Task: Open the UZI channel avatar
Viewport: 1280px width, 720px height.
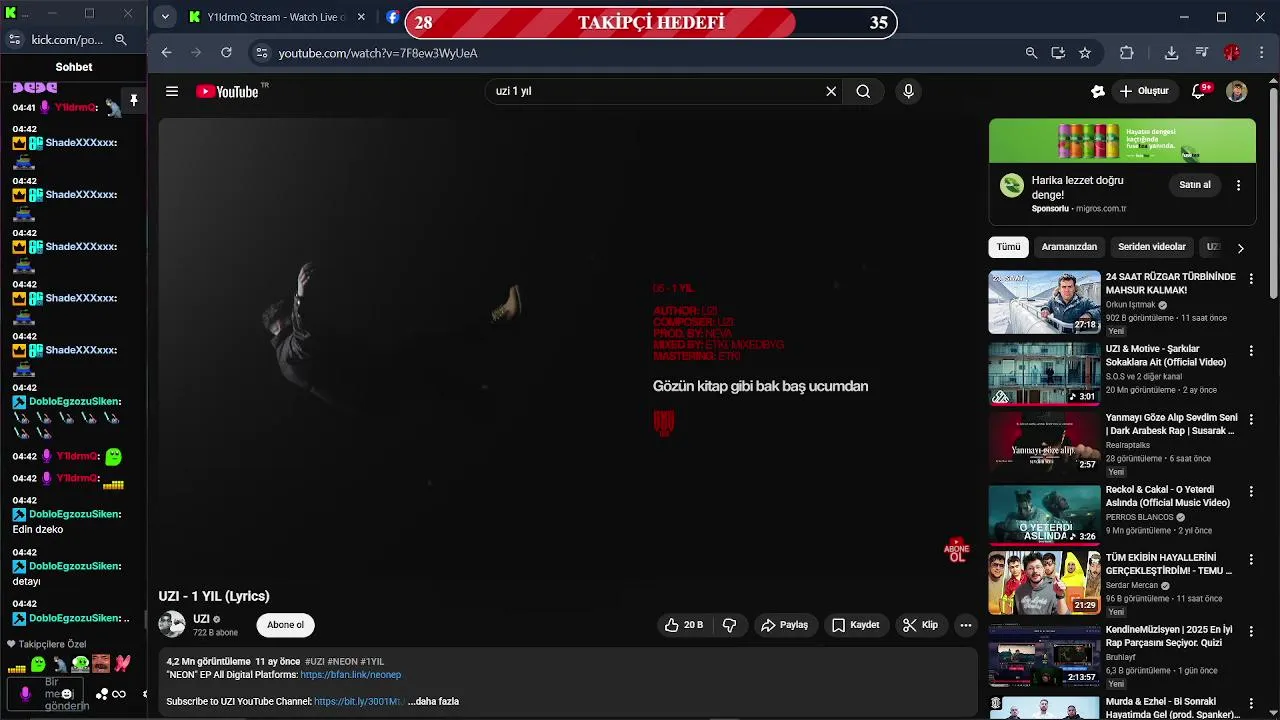Action: 172,624
